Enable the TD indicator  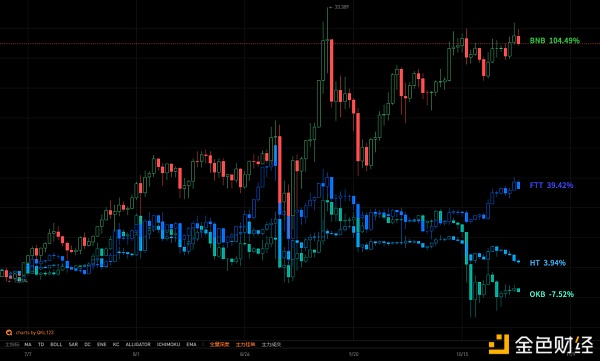point(41,345)
